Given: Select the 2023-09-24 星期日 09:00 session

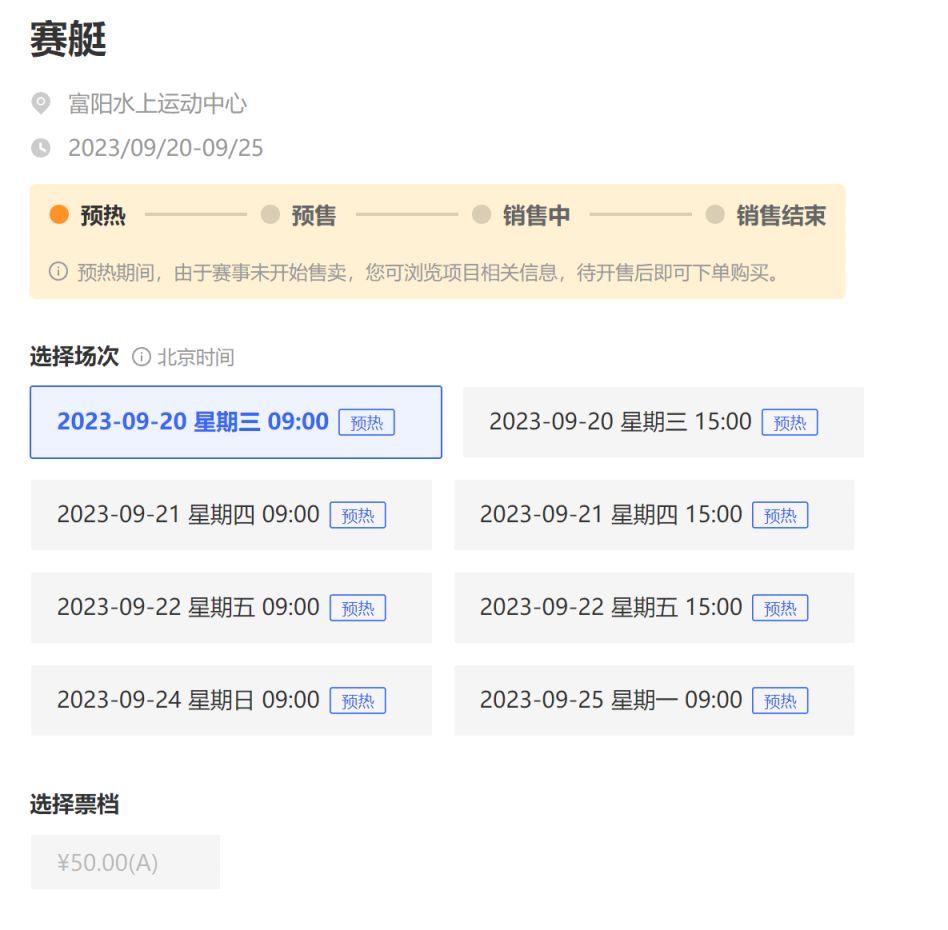Looking at the screenshot, I should pyautogui.click(x=231, y=700).
